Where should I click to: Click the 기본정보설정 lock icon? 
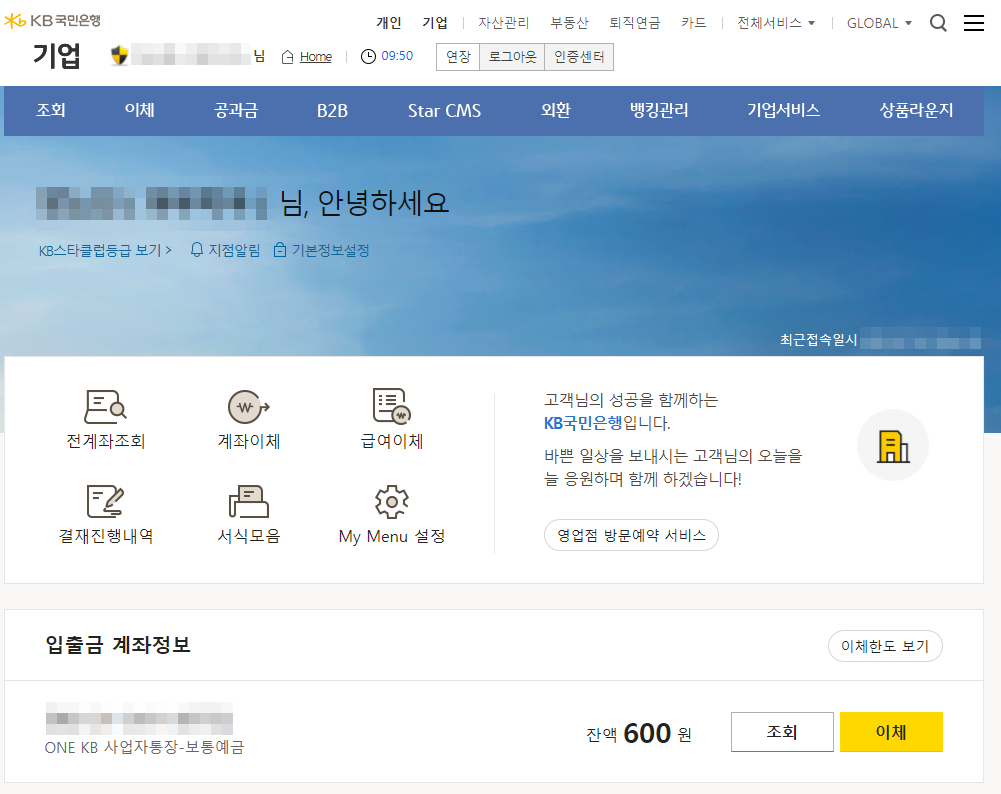pos(280,250)
